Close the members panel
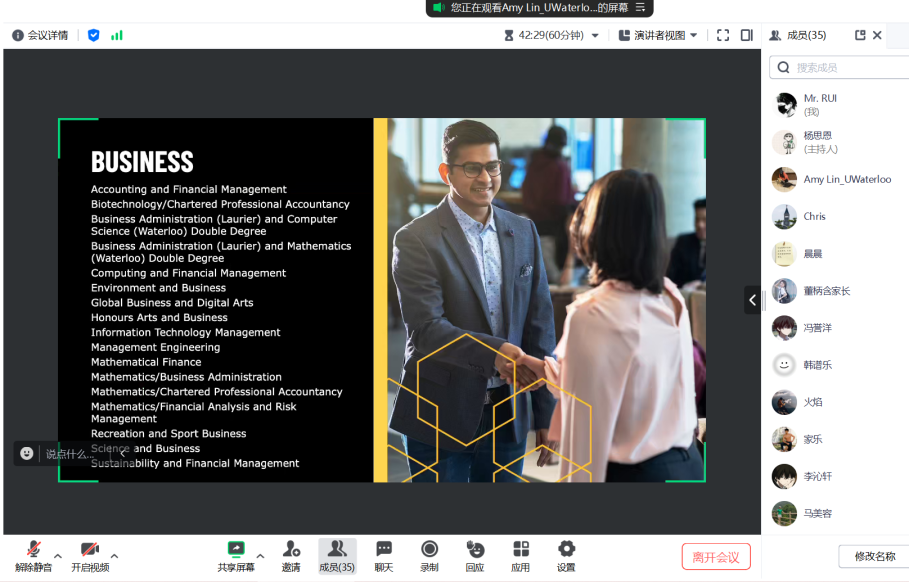909x582 pixels. coord(877,35)
